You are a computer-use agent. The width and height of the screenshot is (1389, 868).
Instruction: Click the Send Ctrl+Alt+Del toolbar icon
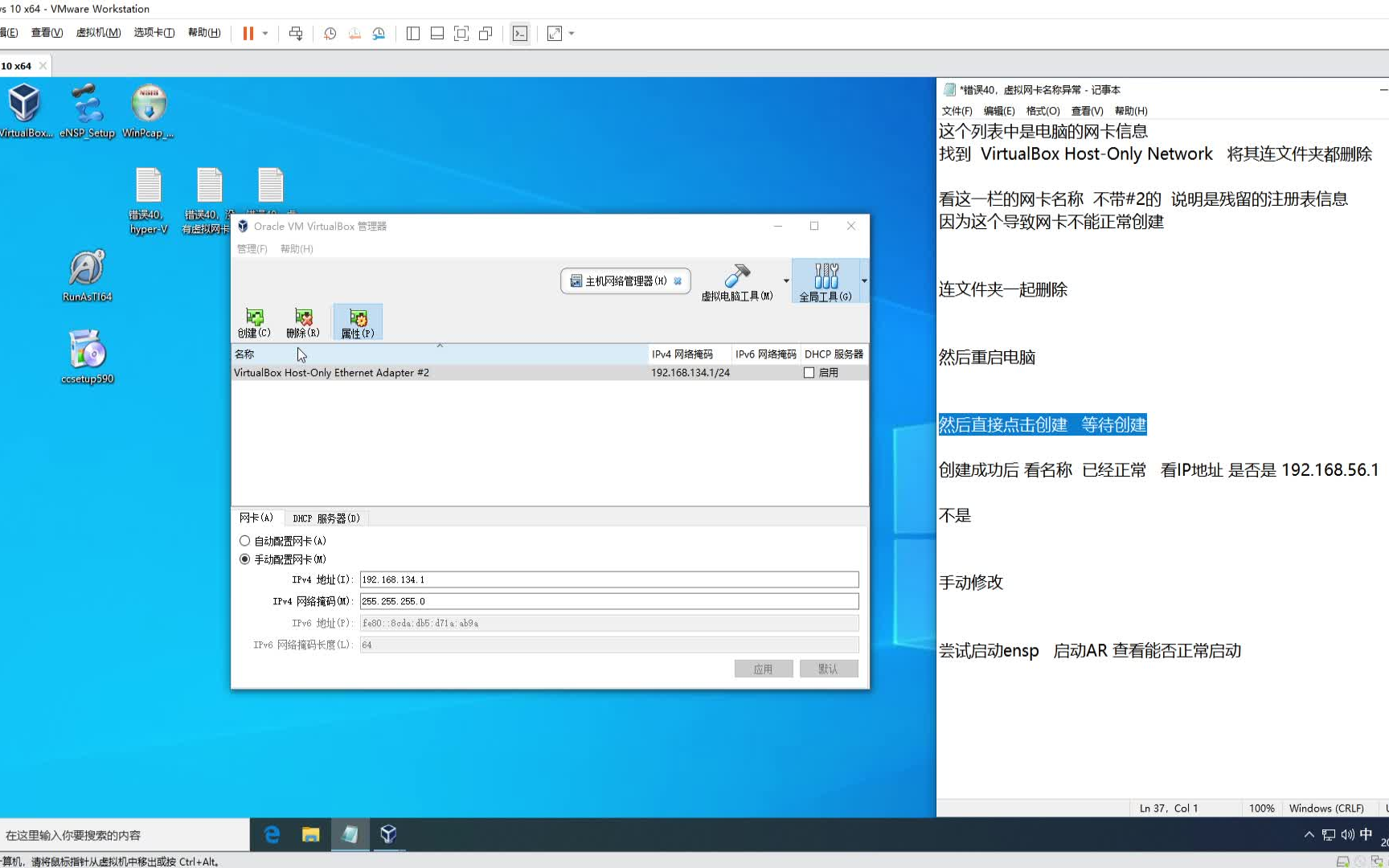point(296,33)
